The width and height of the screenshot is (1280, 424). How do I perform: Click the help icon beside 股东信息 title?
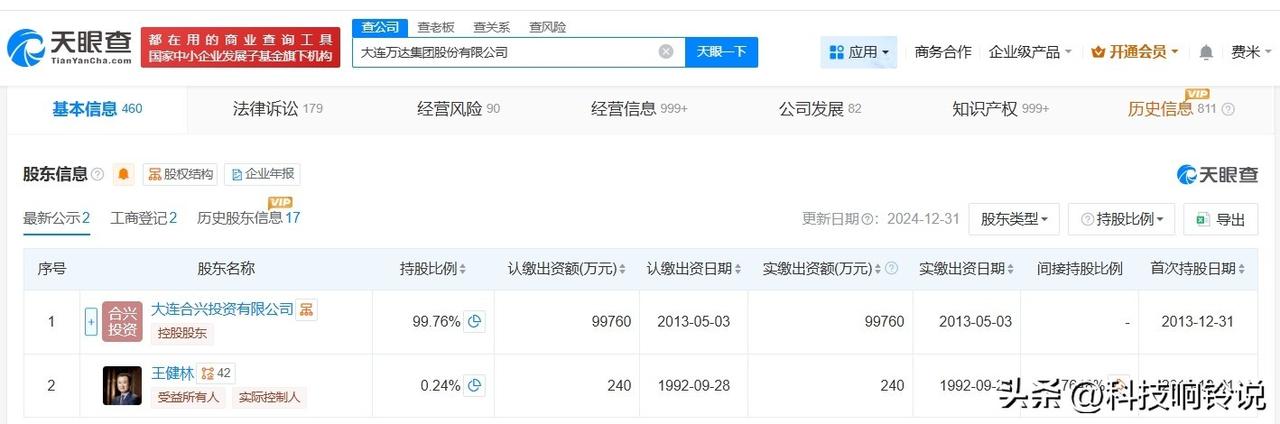97,175
